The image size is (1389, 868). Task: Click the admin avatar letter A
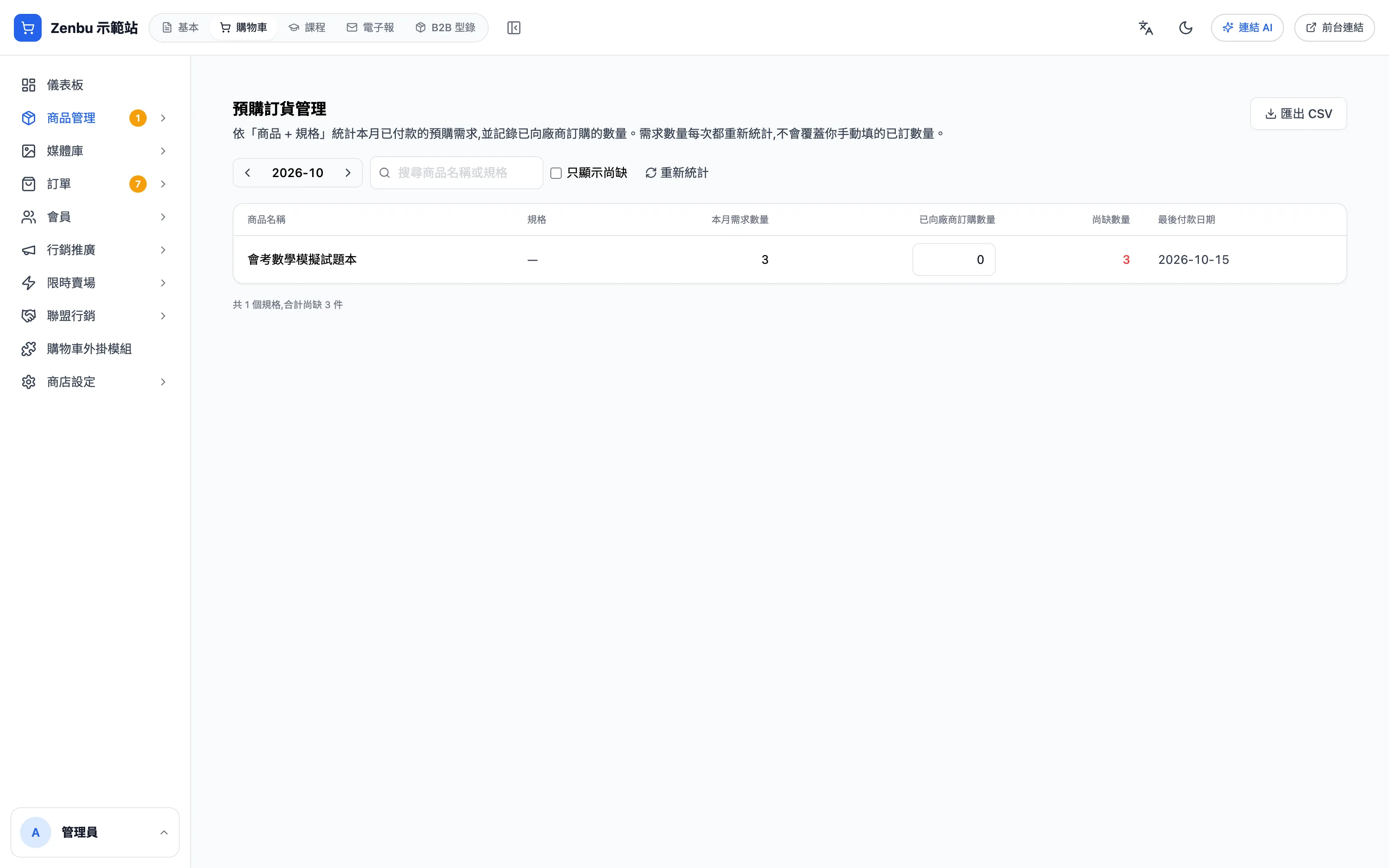(x=36, y=832)
